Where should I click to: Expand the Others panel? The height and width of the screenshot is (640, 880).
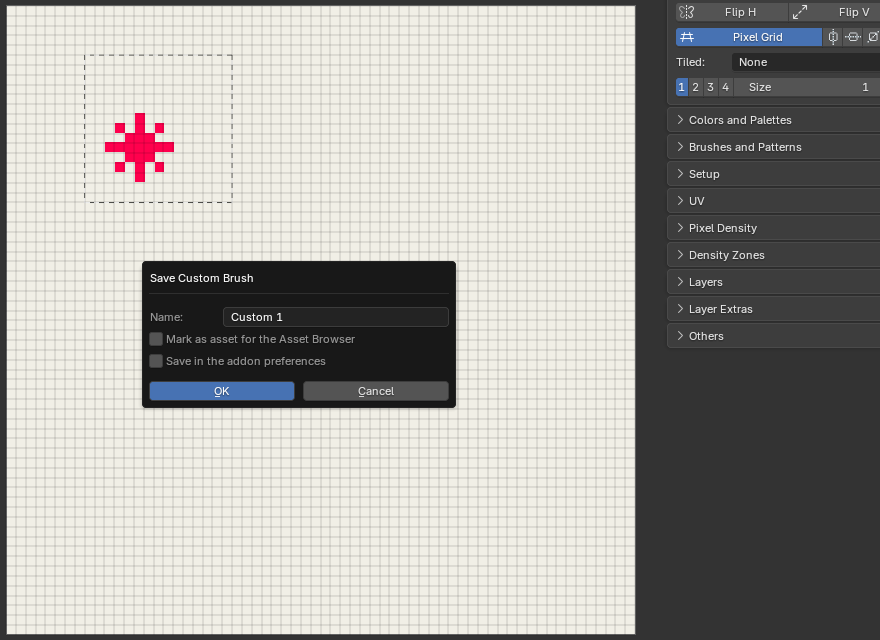pos(773,336)
